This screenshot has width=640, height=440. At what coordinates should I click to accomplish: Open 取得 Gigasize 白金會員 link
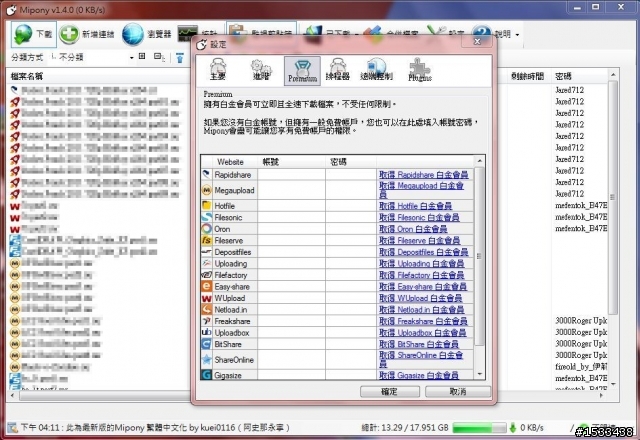[x=419, y=375]
